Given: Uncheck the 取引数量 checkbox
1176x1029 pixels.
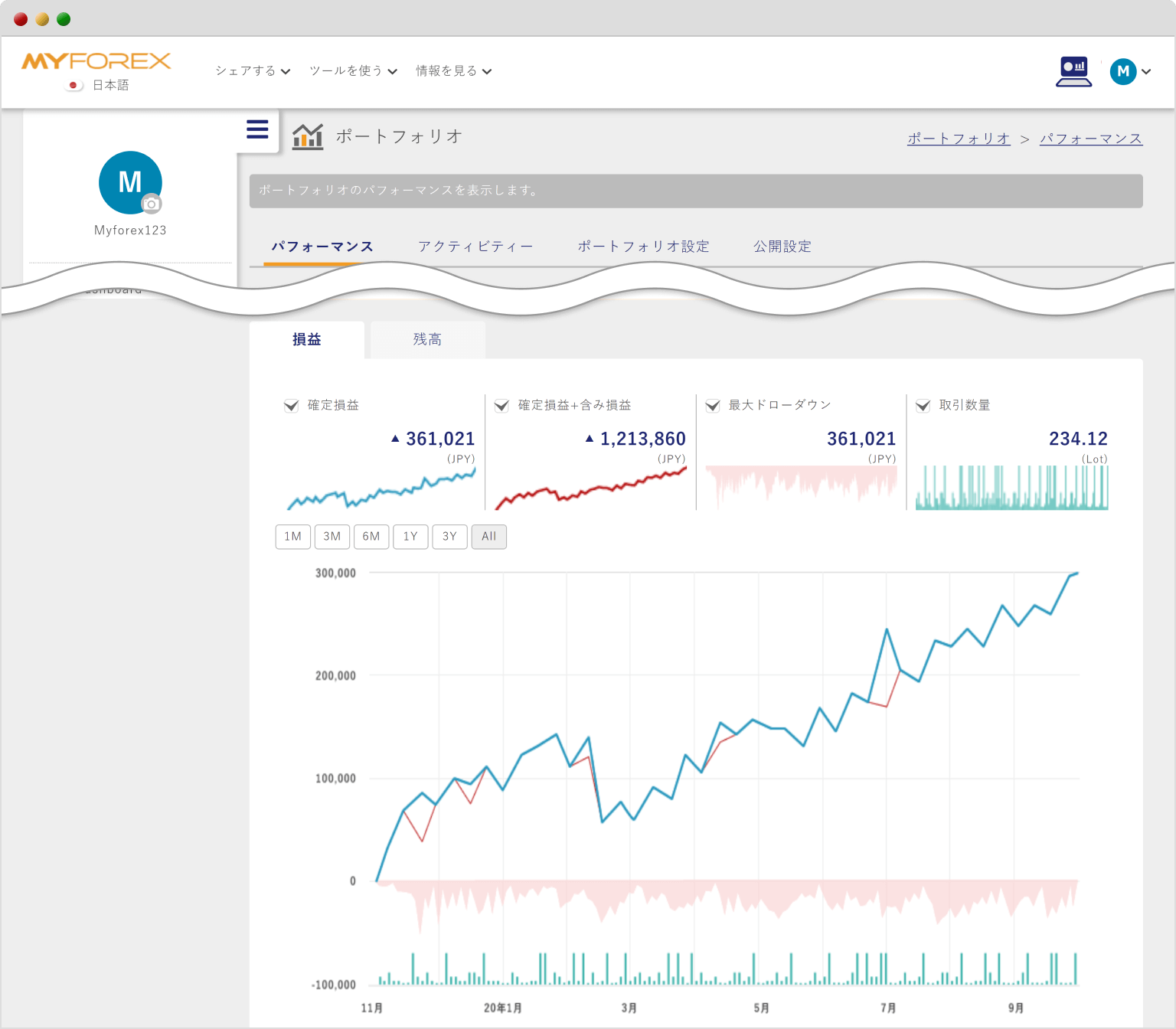Looking at the screenshot, I should coord(923,406).
